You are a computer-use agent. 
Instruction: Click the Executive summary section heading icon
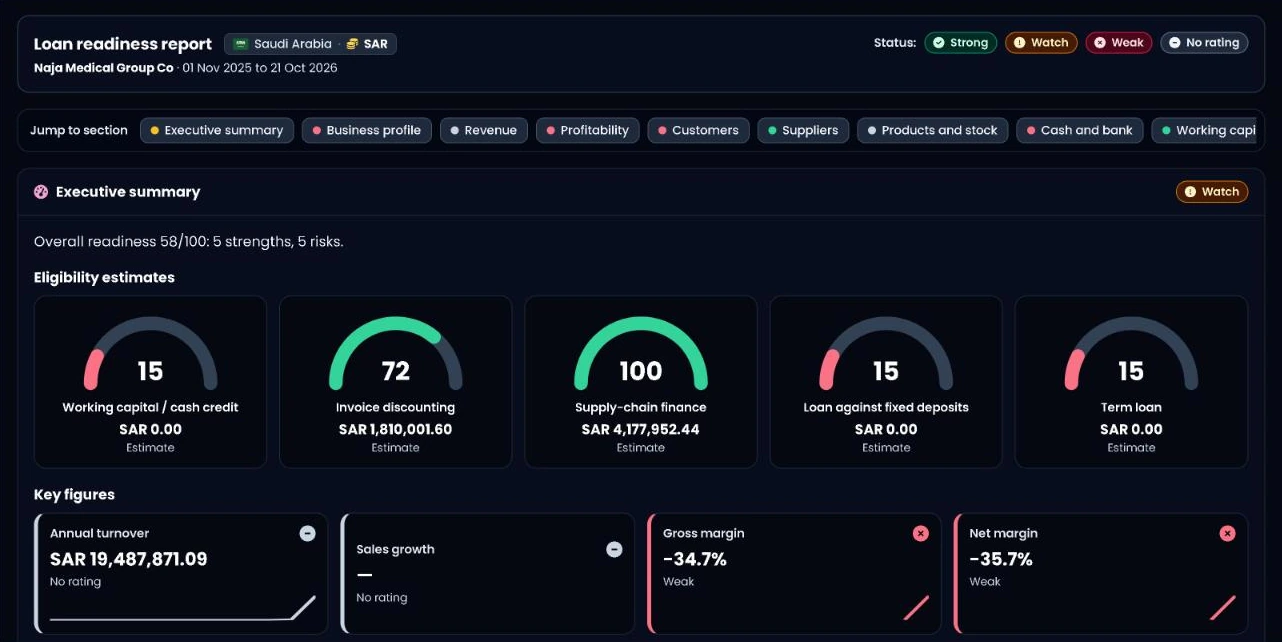pyautogui.click(x=41, y=192)
